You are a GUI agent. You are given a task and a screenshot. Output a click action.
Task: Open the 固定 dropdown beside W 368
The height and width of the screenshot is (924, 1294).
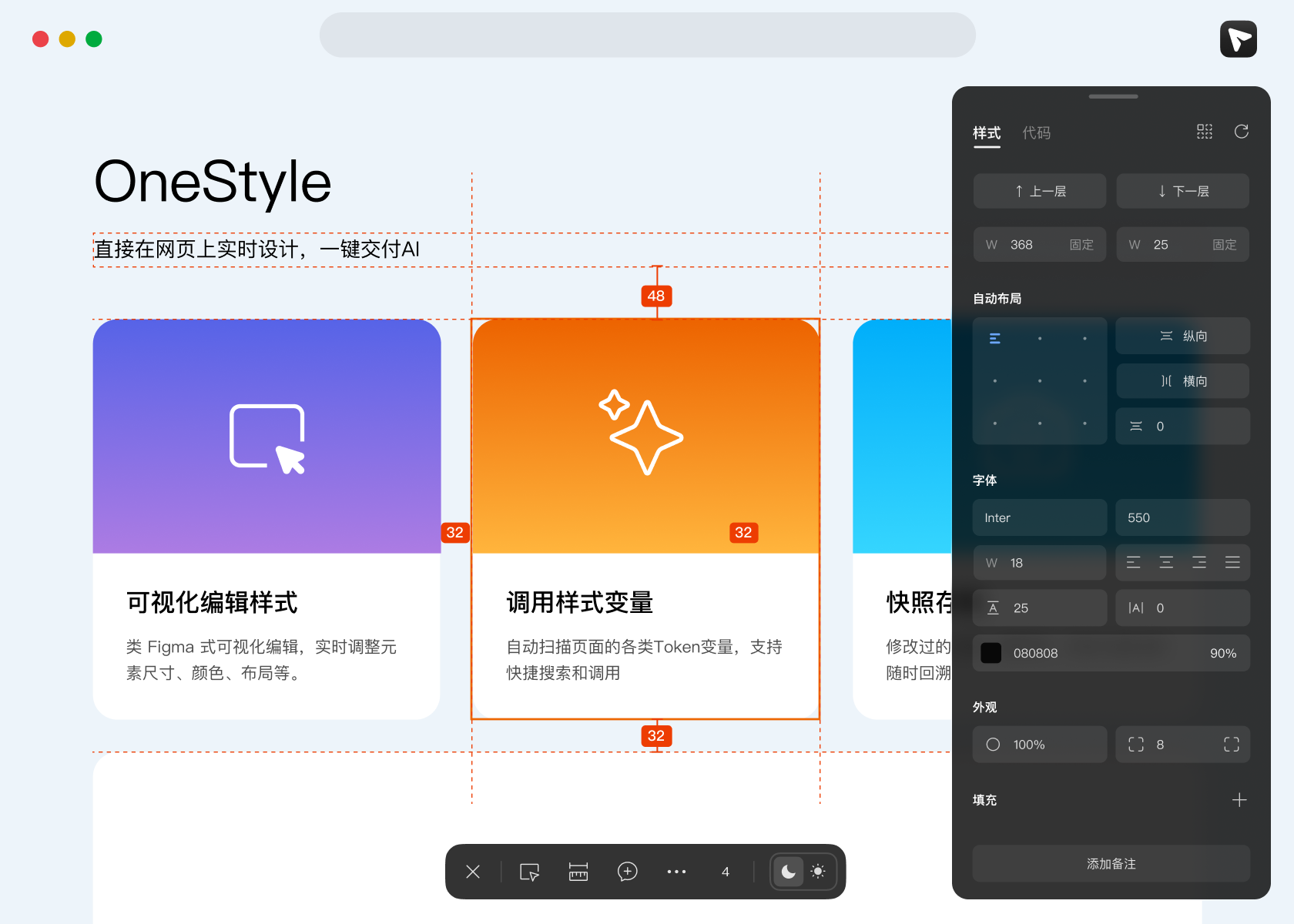pyautogui.click(x=1081, y=245)
